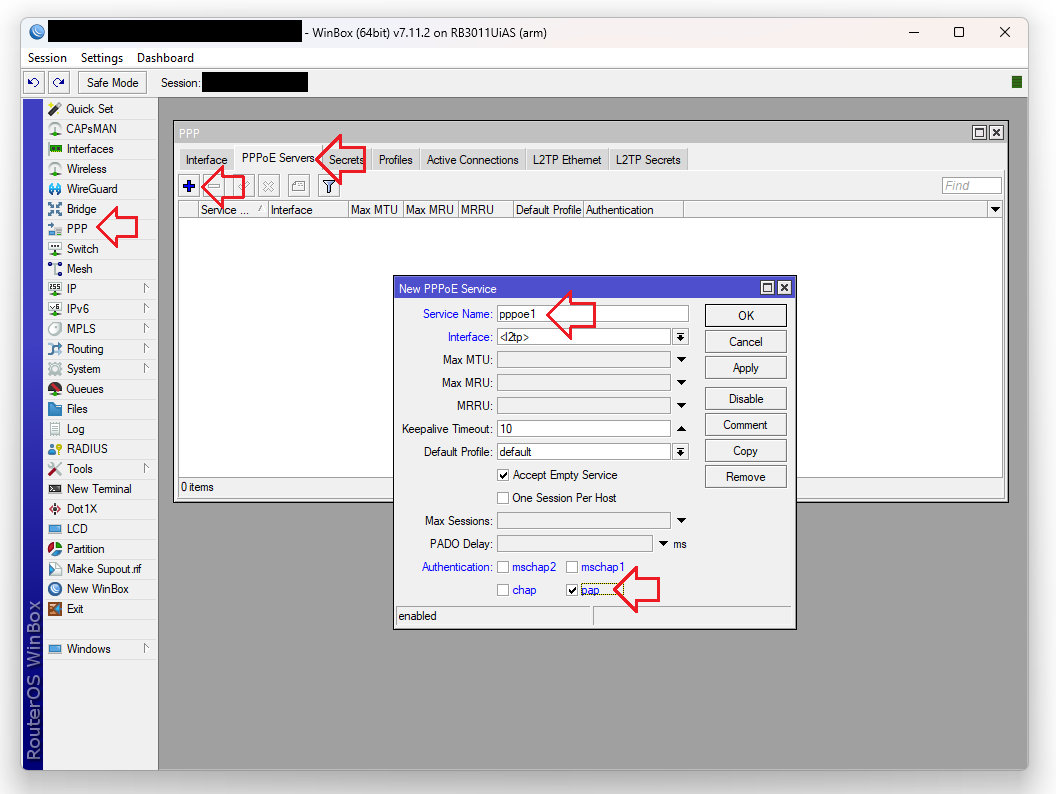Open the Files sidebar entry

click(77, 409)
